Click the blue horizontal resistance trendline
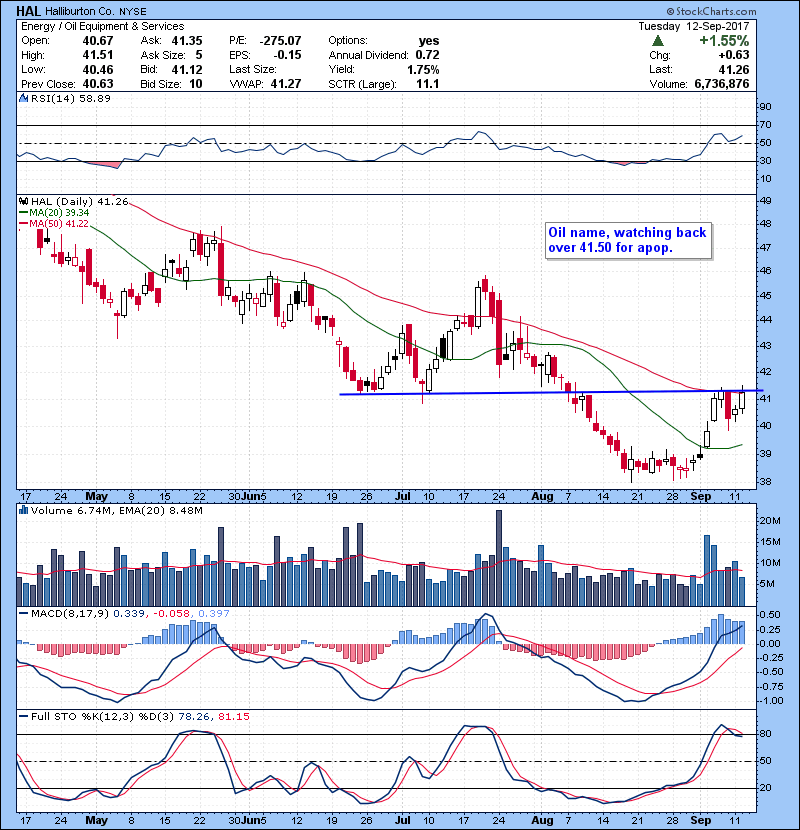Viewport: 800px width, 830px height. [551, 392]
